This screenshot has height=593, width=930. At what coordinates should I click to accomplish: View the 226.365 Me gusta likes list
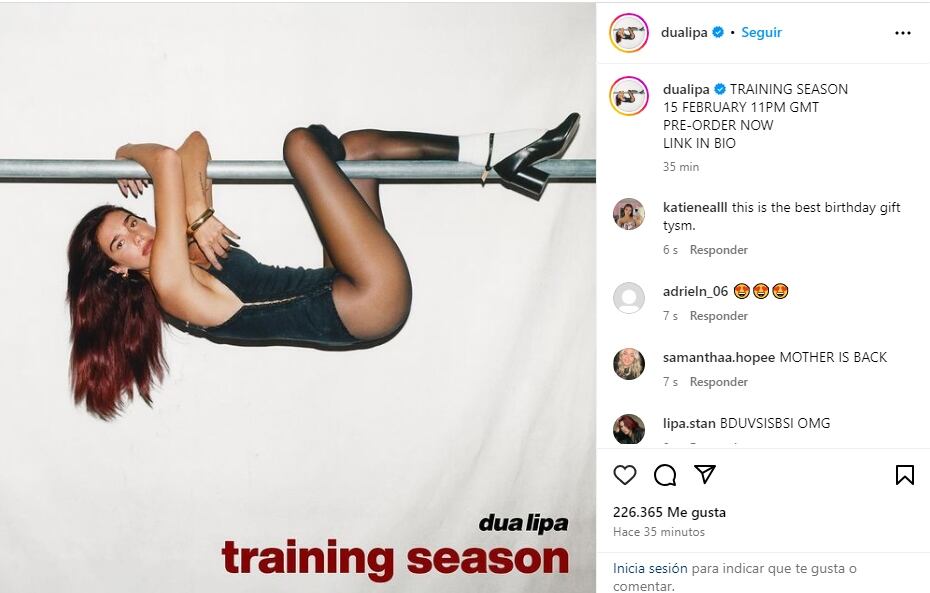(669, 512)
